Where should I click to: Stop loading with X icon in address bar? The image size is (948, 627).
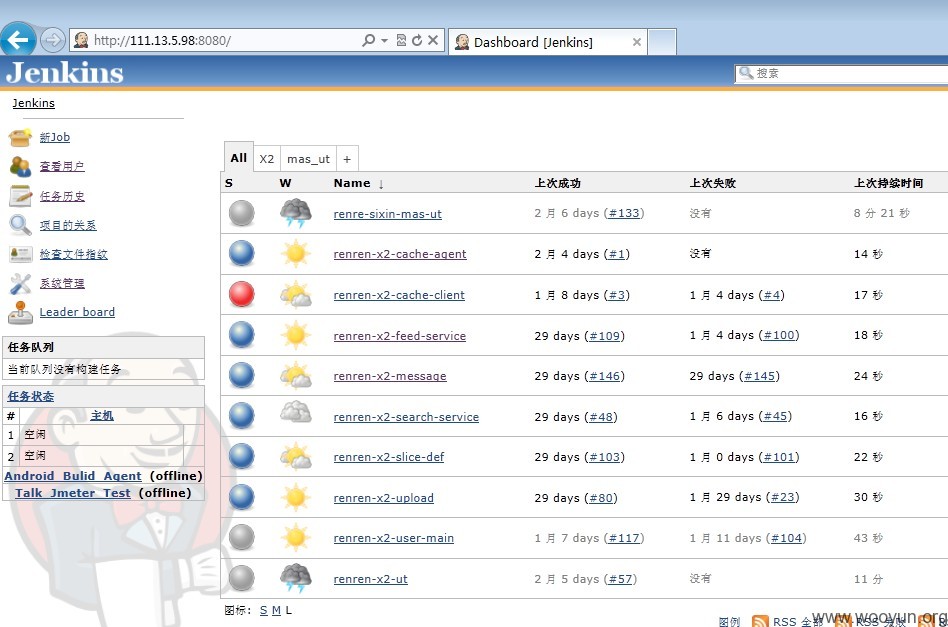(433, 40)
